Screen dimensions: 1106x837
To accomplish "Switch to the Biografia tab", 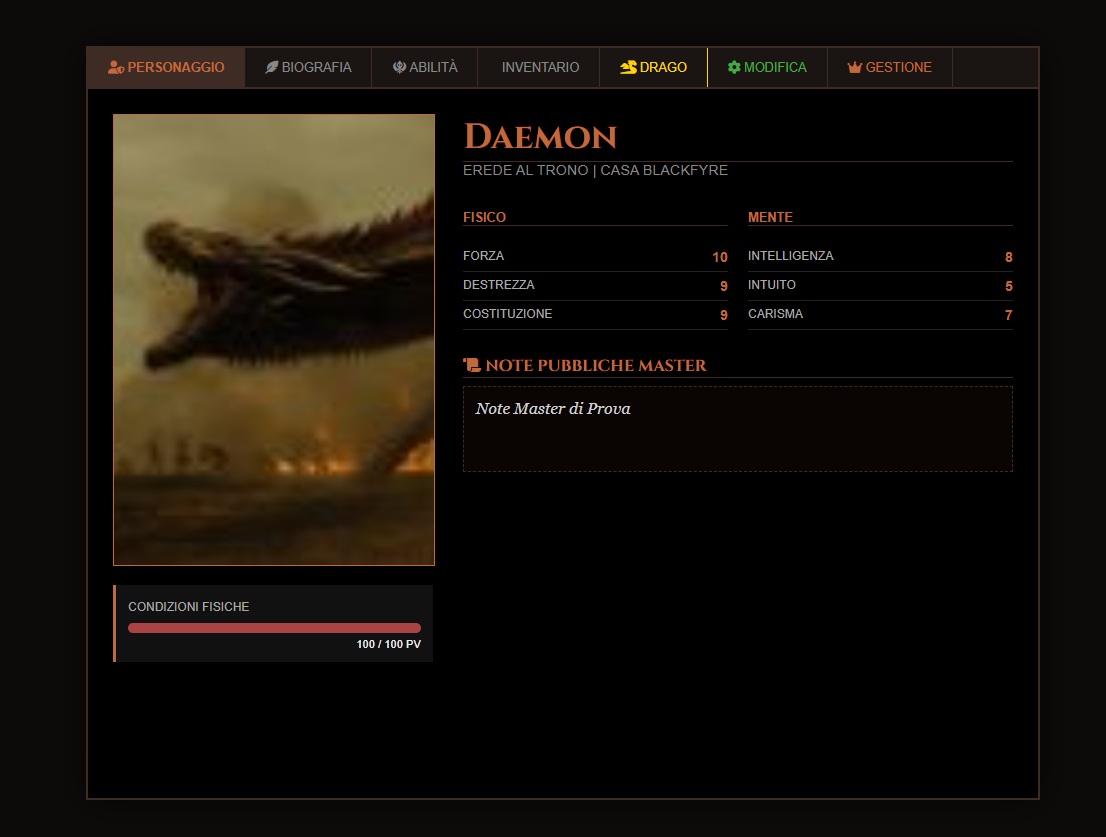I will click(x=308, y=68).
